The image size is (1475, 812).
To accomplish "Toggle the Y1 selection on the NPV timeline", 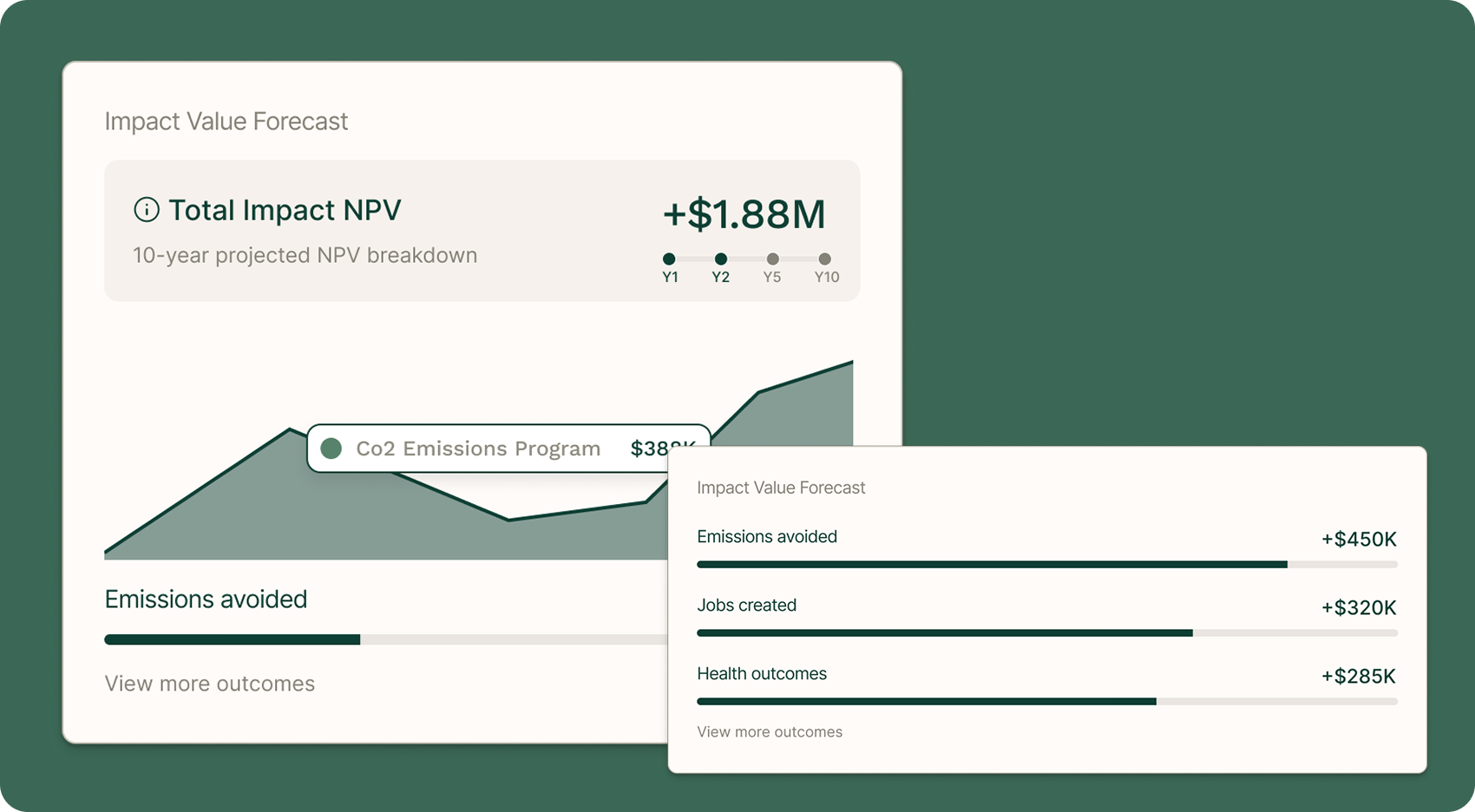I will [670, 259].
